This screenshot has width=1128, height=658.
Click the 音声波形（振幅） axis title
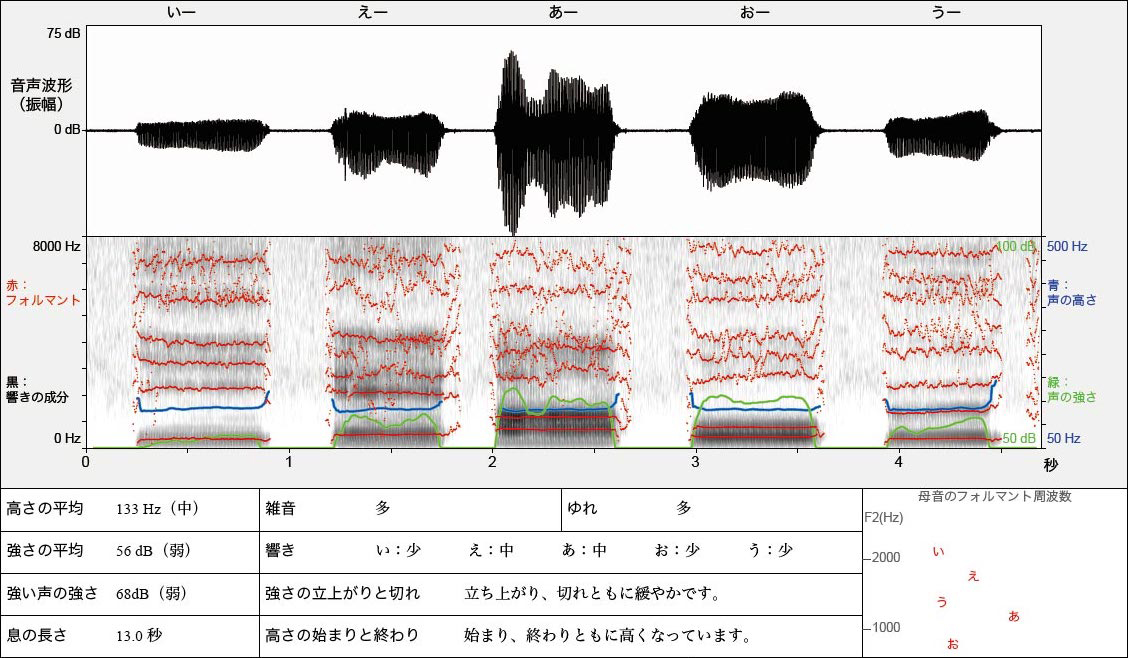pos(41,94)
